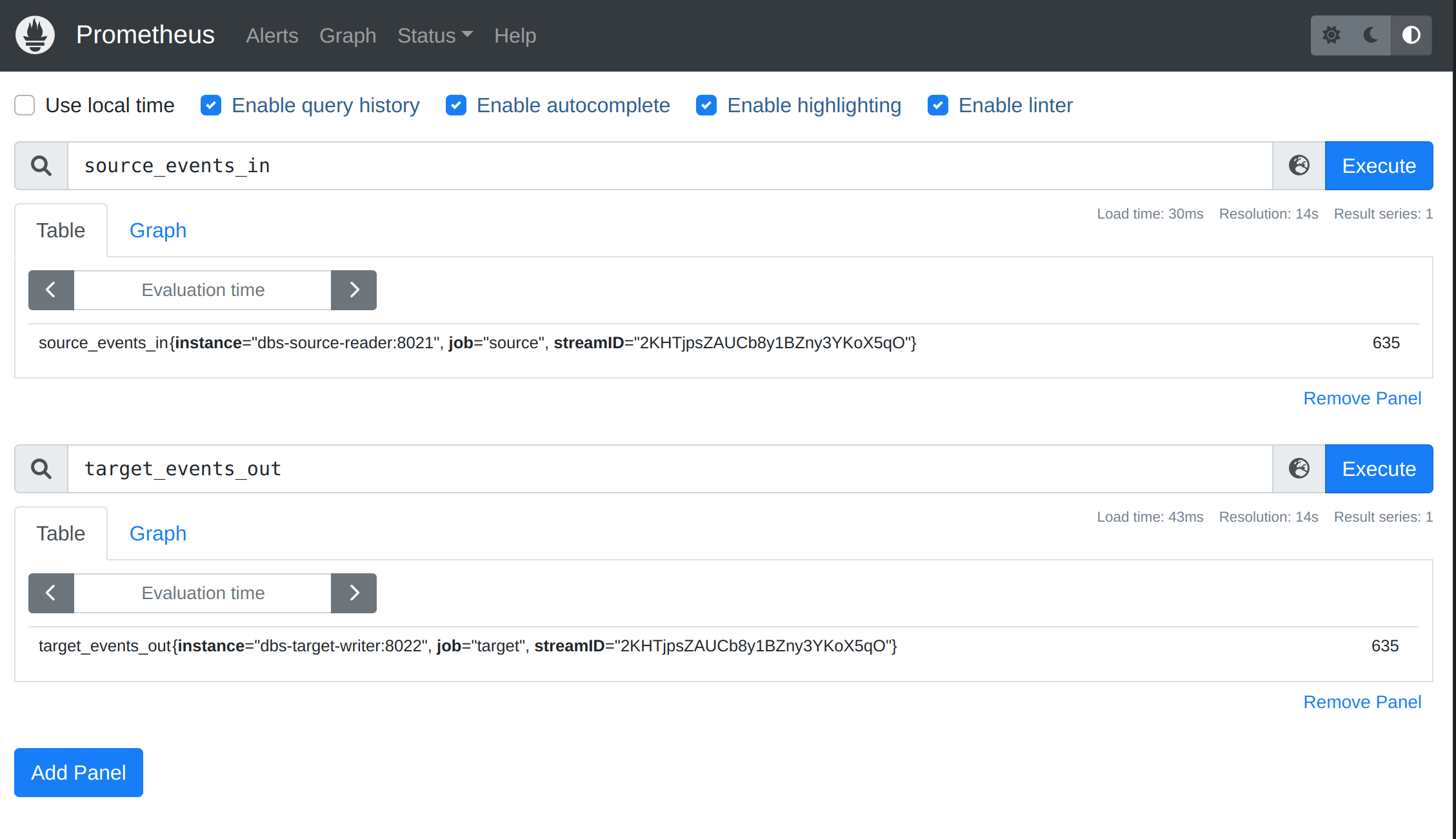The width and height of the screenshot is (1456, 839).
Task: Click the Execute button for source_events_in
Action: 1379,165
